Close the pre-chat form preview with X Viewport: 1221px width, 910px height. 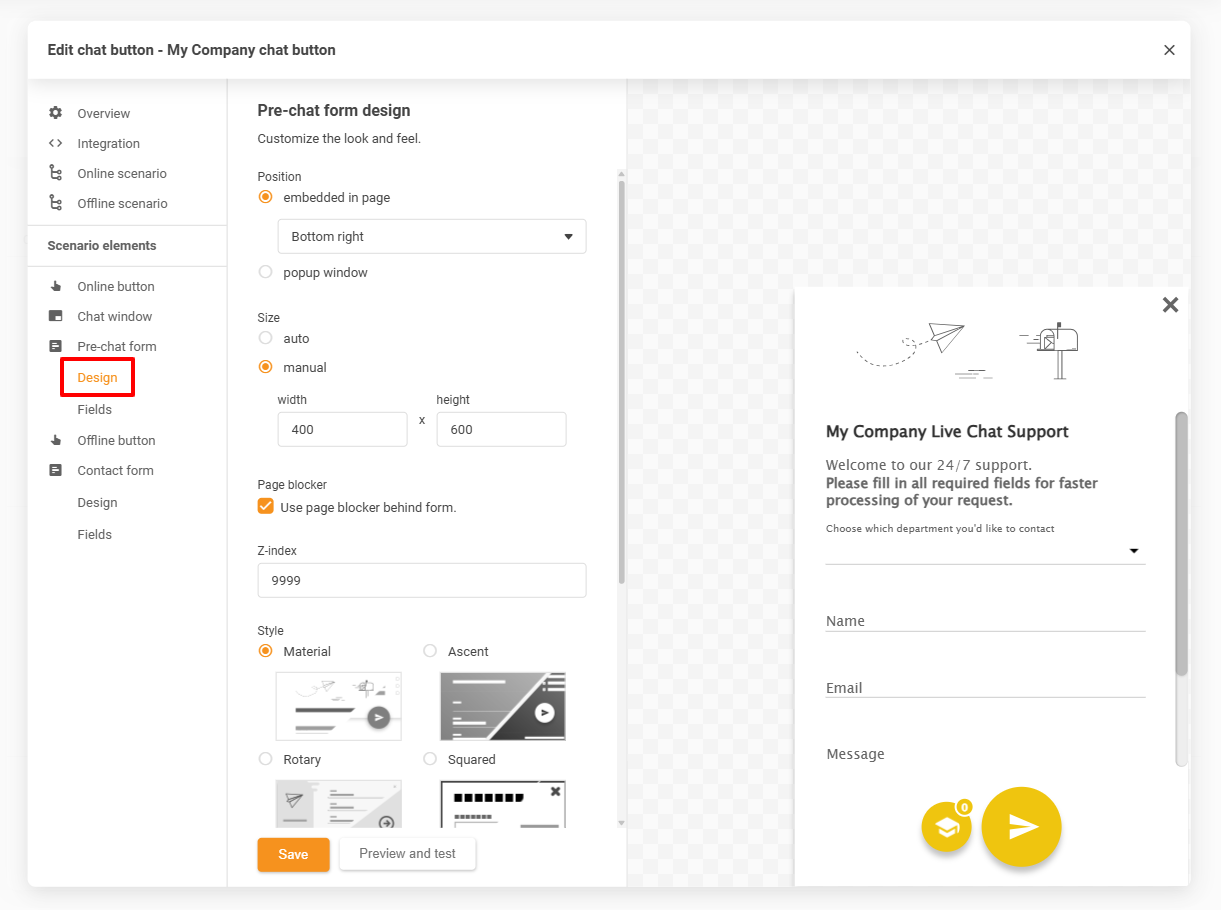(x=1170, y=305)
